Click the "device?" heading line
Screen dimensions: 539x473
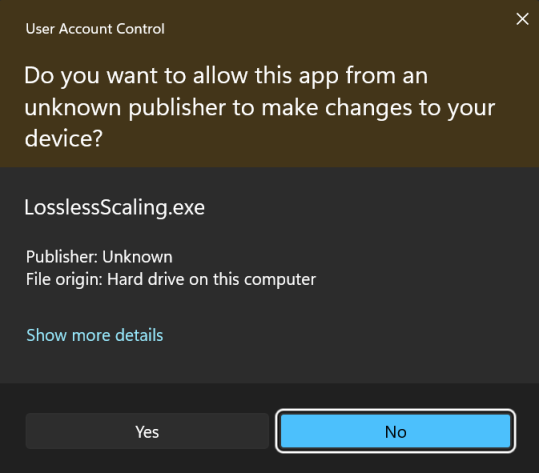(64, 139)
